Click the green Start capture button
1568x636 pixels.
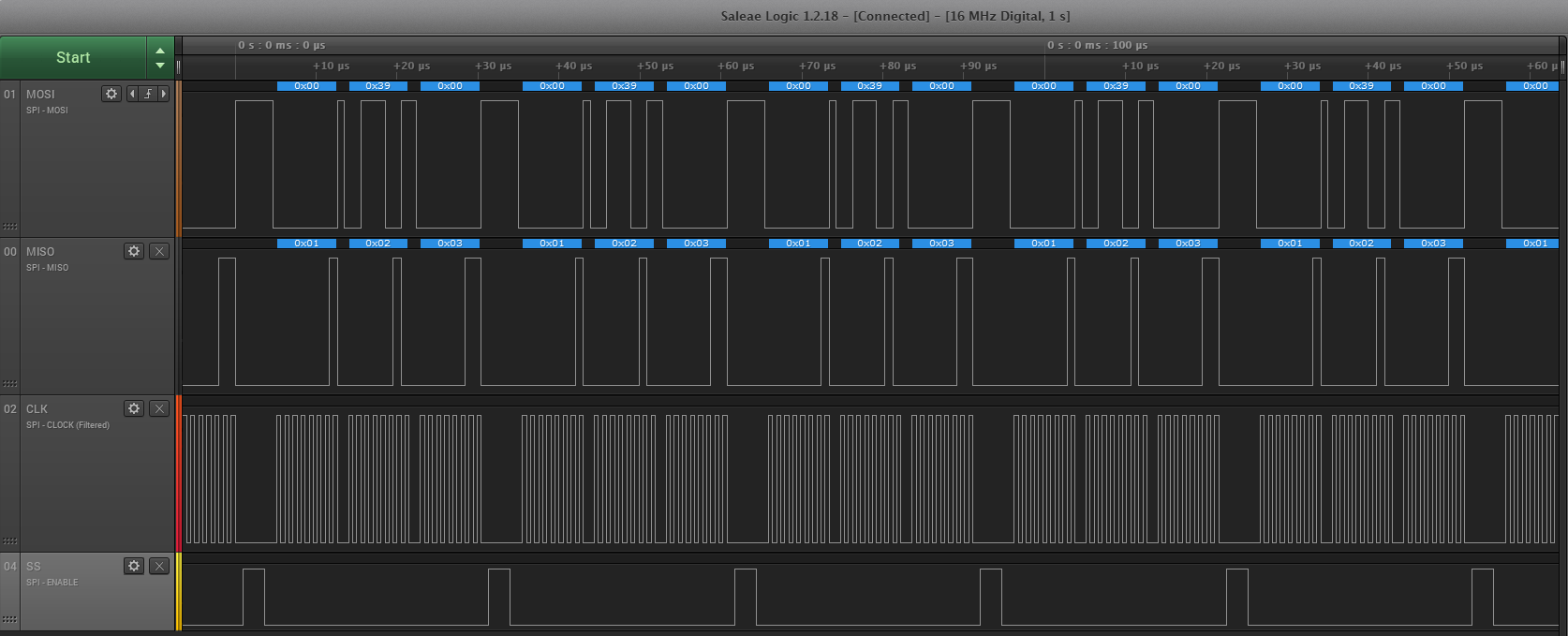[x=73, y=58]
